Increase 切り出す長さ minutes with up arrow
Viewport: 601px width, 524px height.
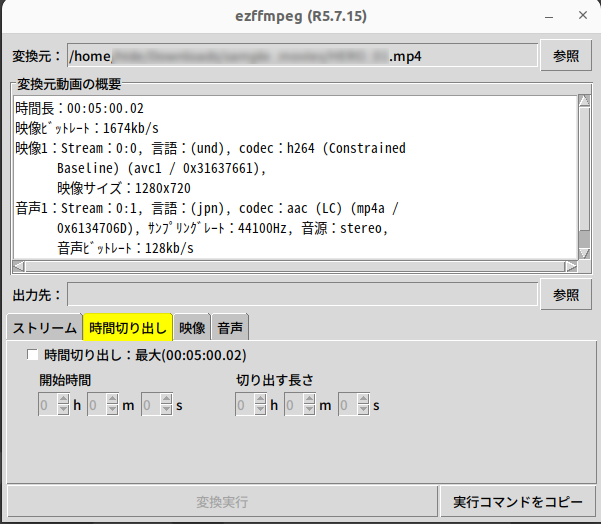(309, 399)
